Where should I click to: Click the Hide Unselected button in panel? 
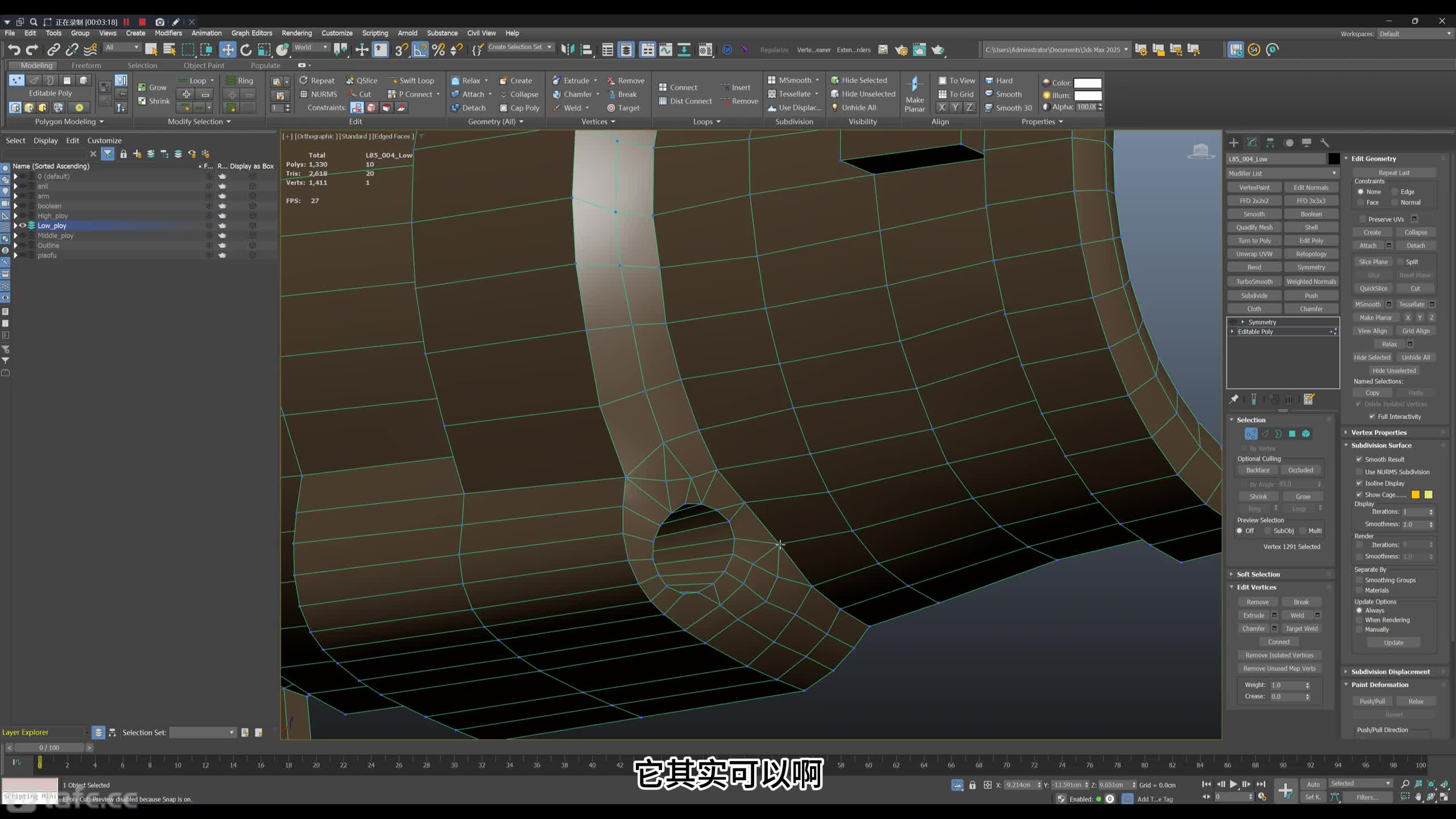(x=1393, y=371)
